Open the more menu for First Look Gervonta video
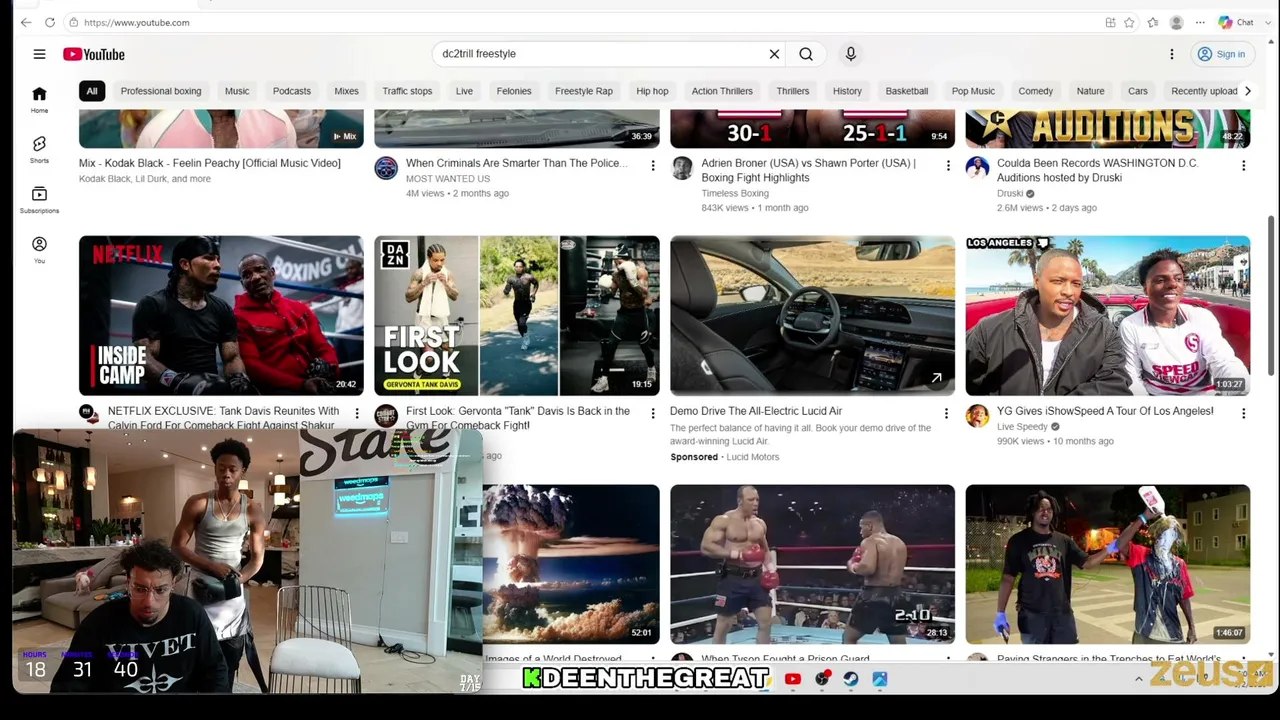1280x720 pixels. tap(653, 413)
